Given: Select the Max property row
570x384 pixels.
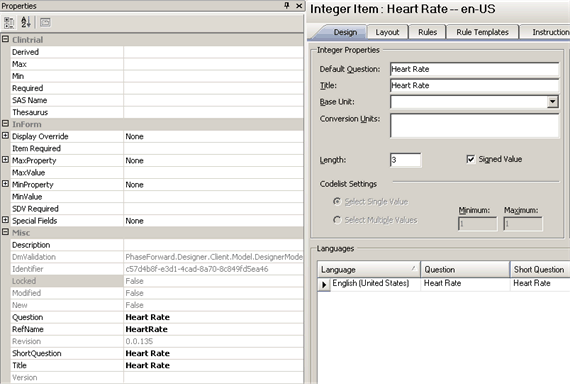Looking at the screenshot, I should (x=156, y=64).
